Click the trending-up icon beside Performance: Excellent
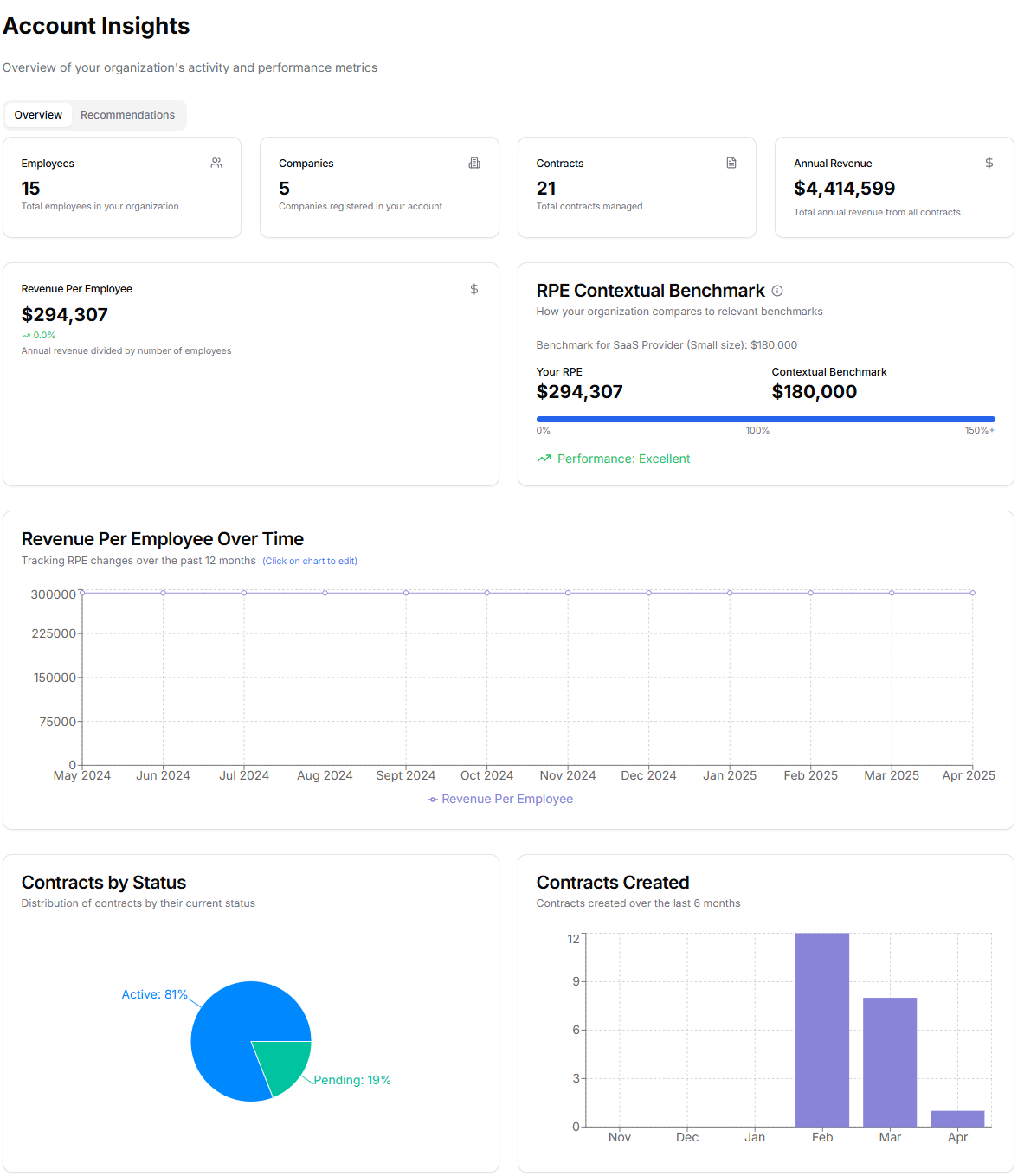The height and width of the screenshot is (1176, 1024). point(544,459)
